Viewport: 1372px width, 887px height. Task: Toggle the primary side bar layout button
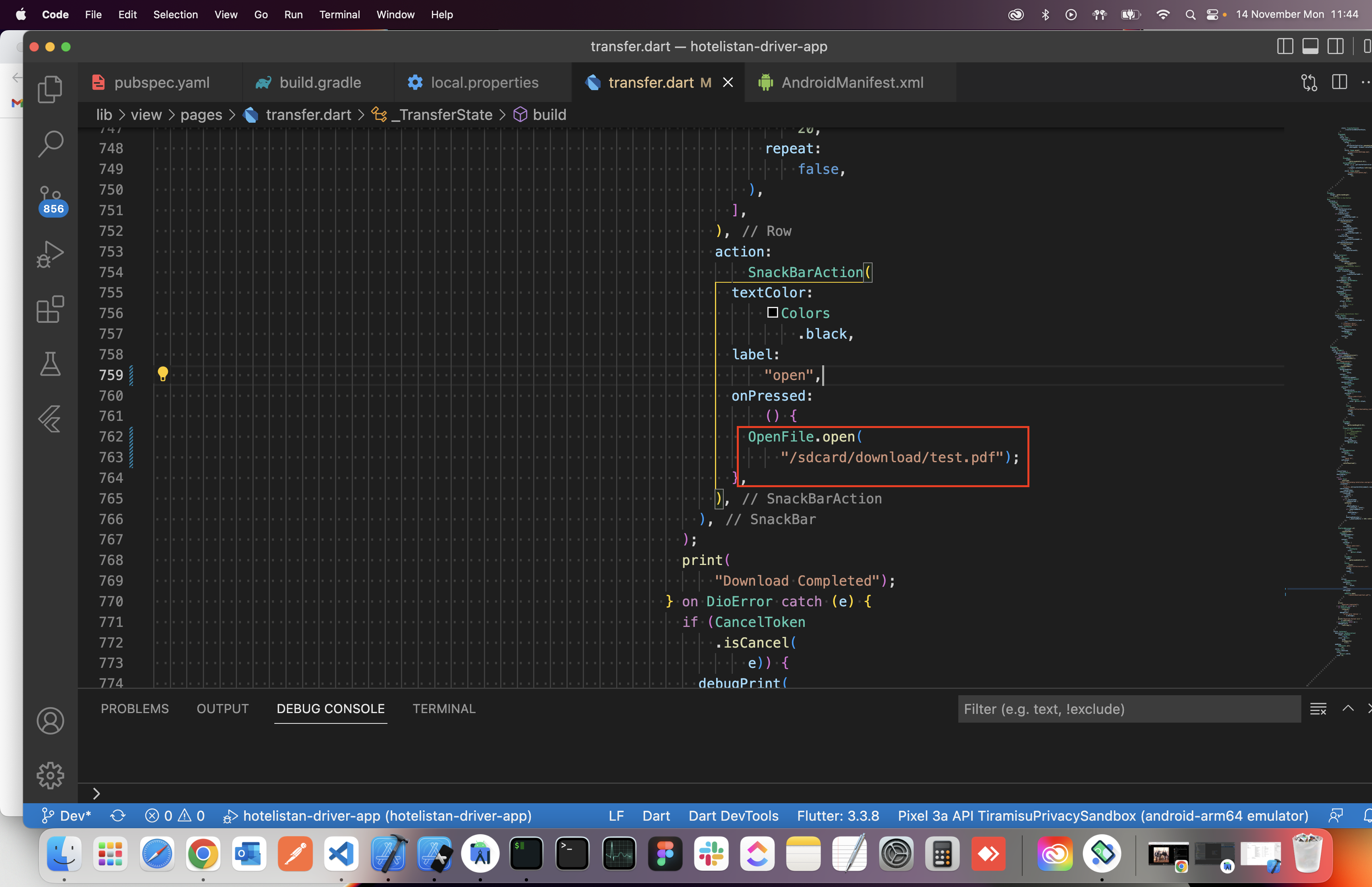click(x=1285, y=47)
